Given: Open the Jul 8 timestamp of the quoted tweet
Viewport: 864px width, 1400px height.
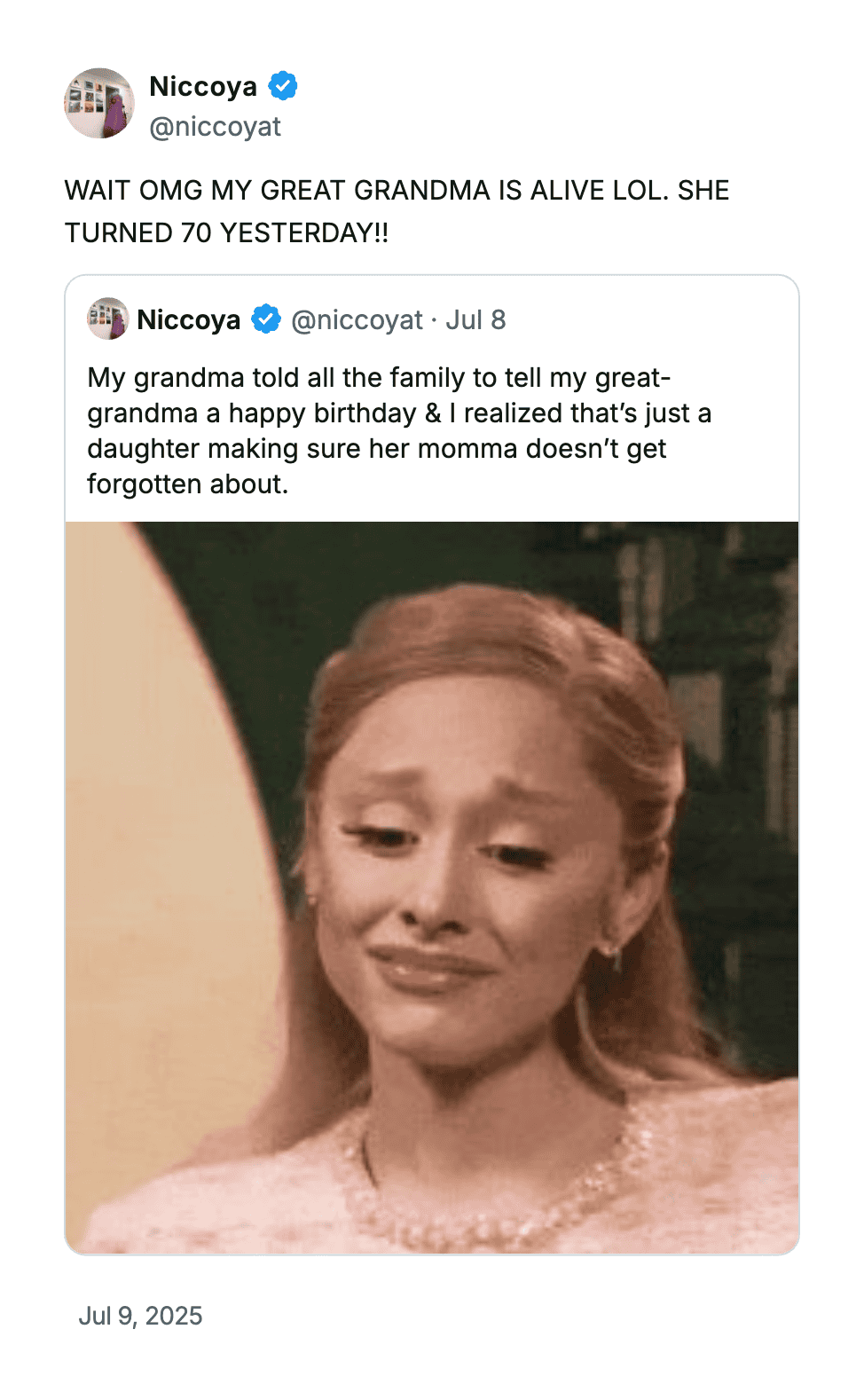Looking at the screenshot, I should 475,319.
